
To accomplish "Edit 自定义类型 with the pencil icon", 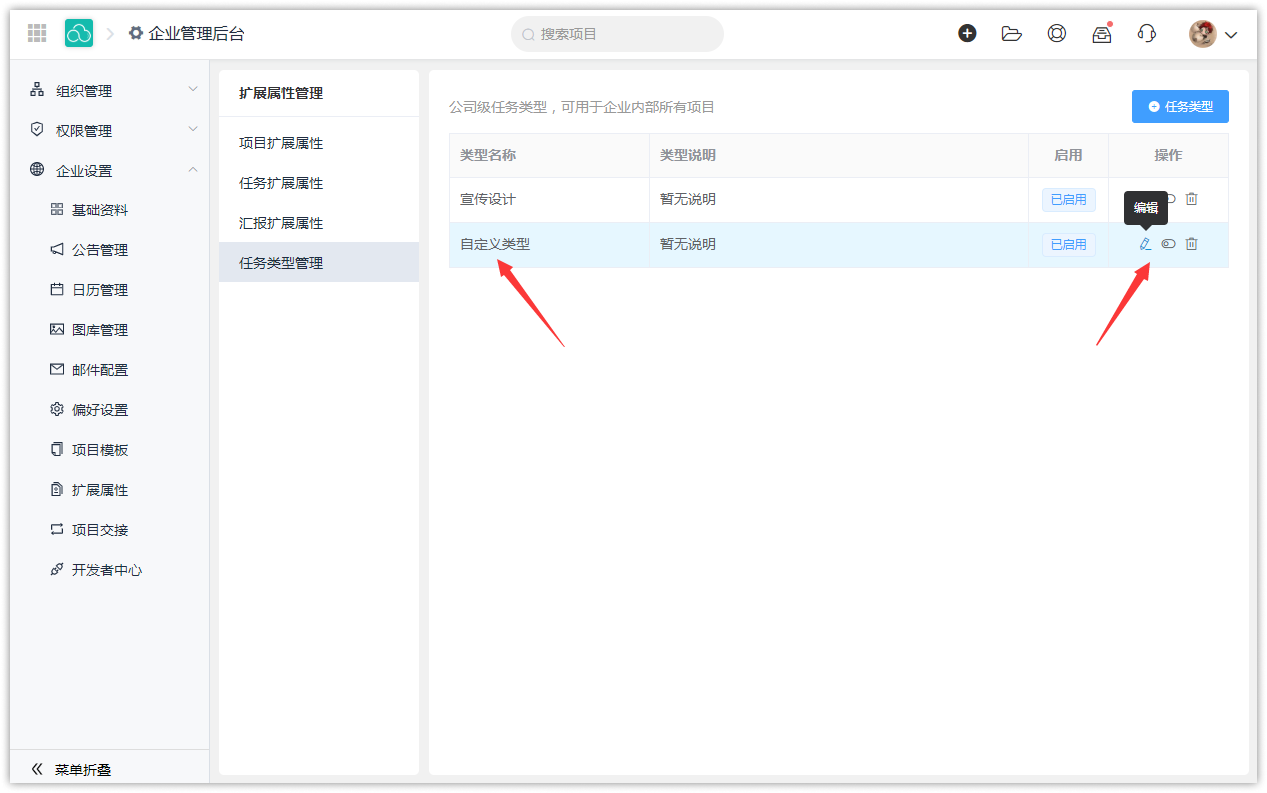I will (1145, 244).
